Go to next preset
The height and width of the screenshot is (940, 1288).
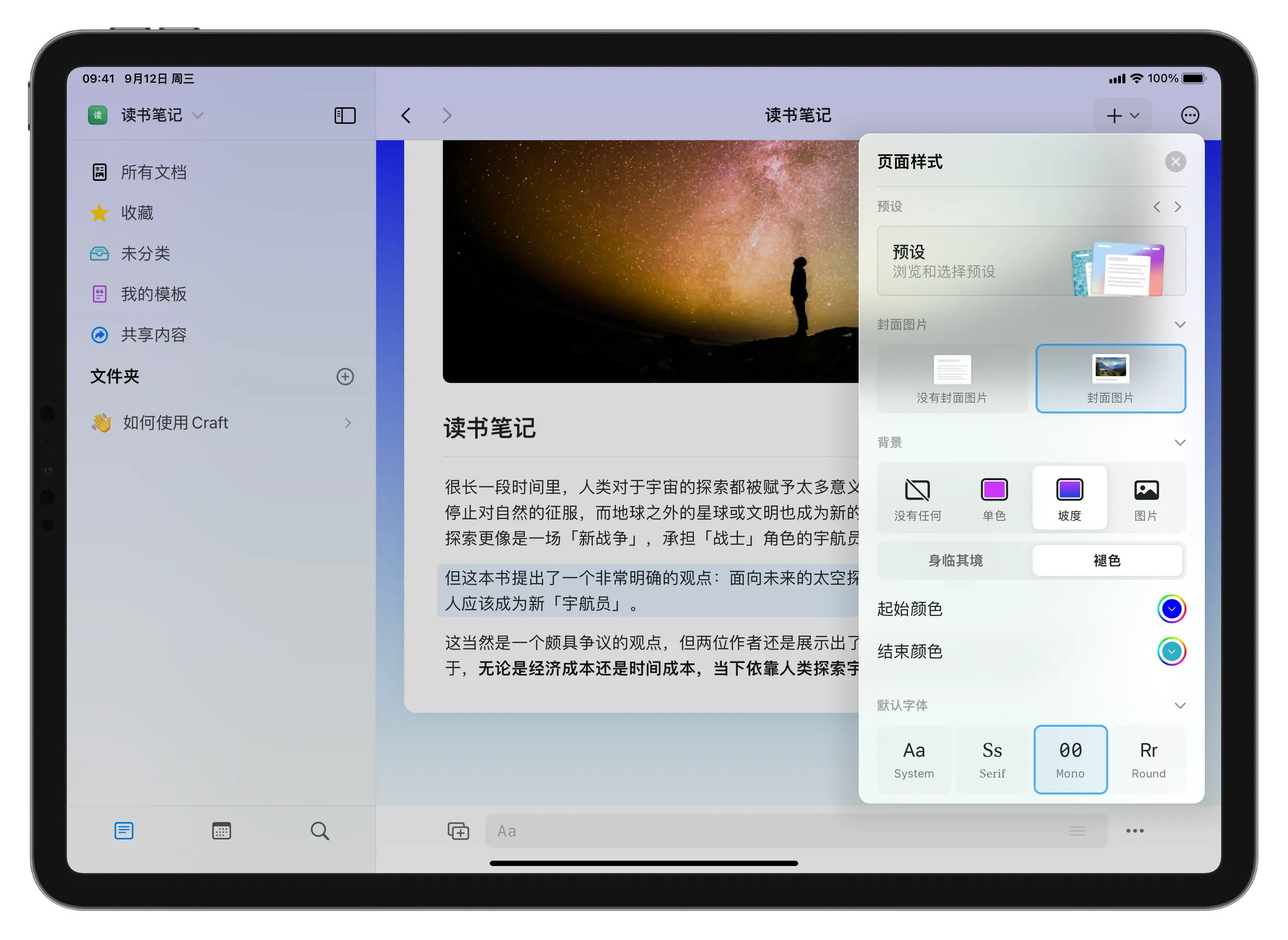click(1178, 206)
